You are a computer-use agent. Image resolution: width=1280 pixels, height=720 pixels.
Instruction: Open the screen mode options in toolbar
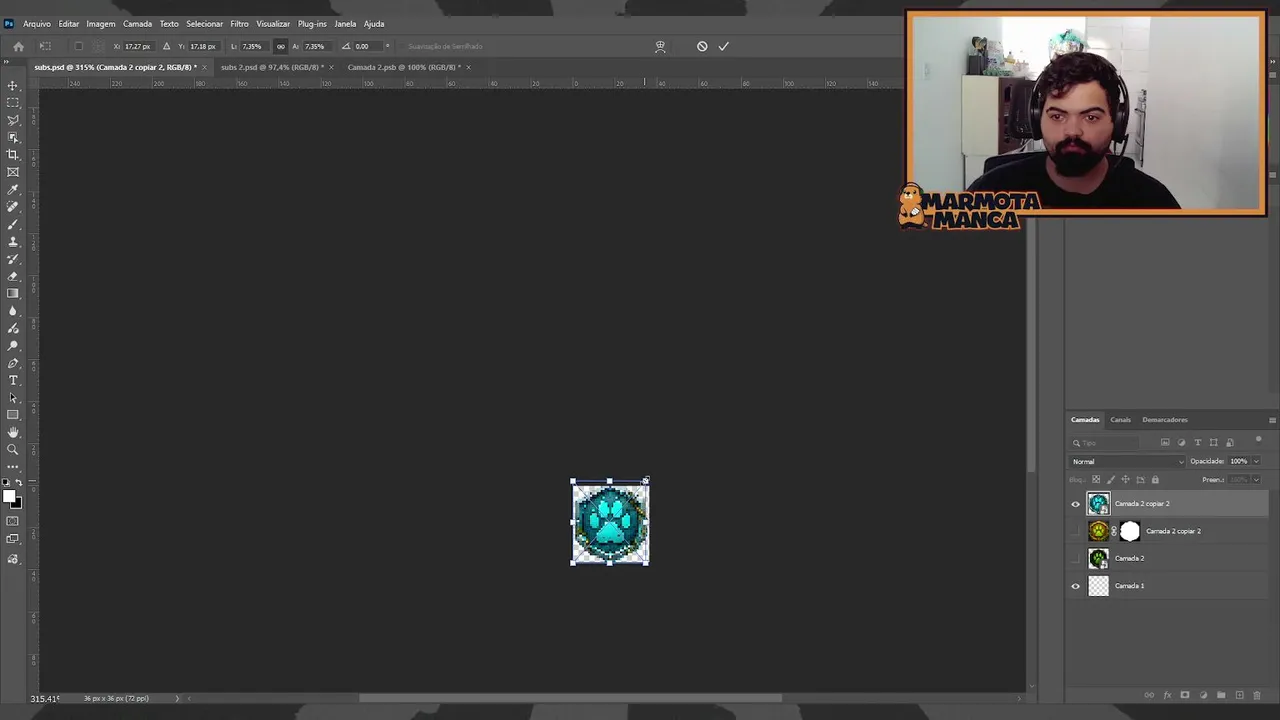click(13, 539)
